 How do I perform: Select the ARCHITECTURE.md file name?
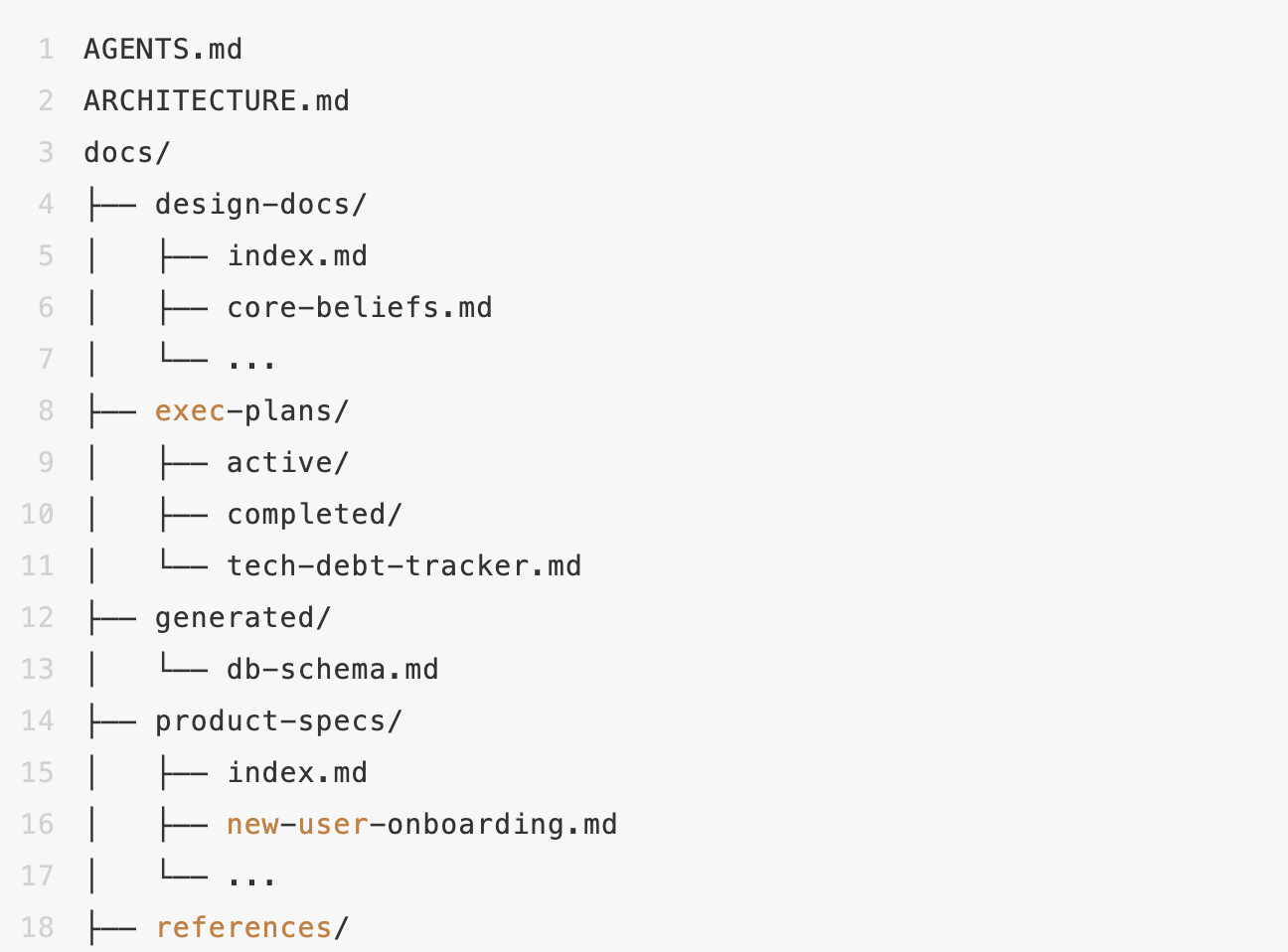pyautogui.click(x=217, y=101)
